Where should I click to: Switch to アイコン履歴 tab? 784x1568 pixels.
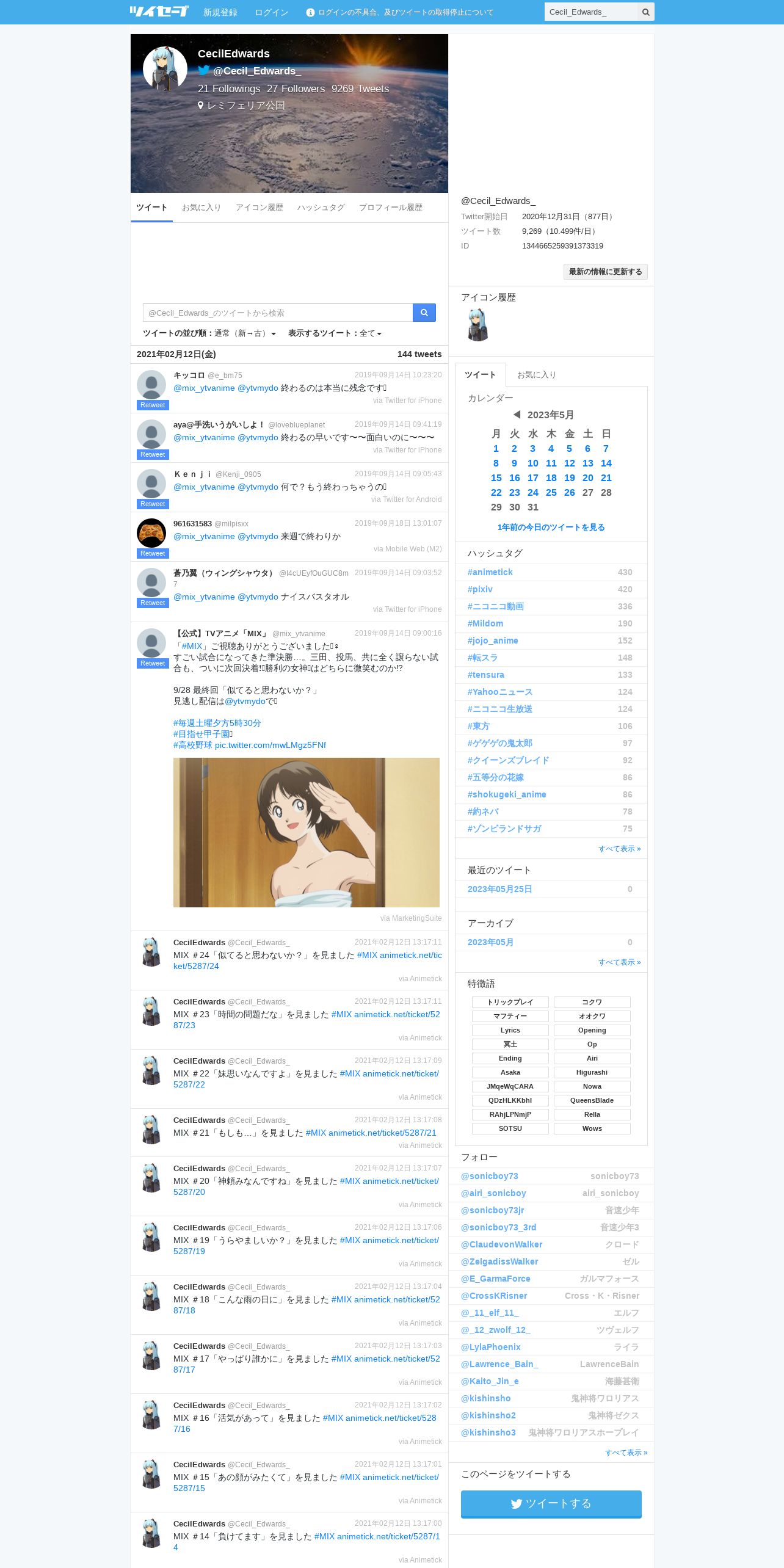(260, 208)
